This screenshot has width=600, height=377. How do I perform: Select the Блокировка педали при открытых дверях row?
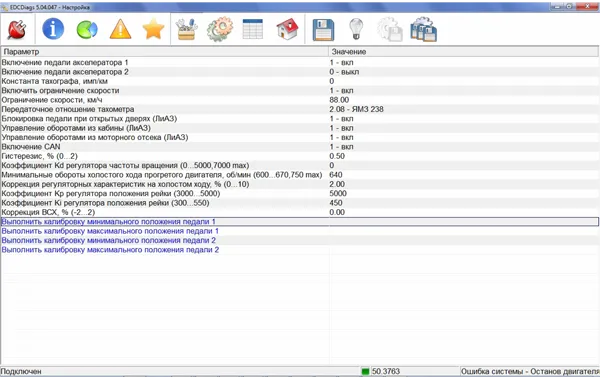[300, 119]
